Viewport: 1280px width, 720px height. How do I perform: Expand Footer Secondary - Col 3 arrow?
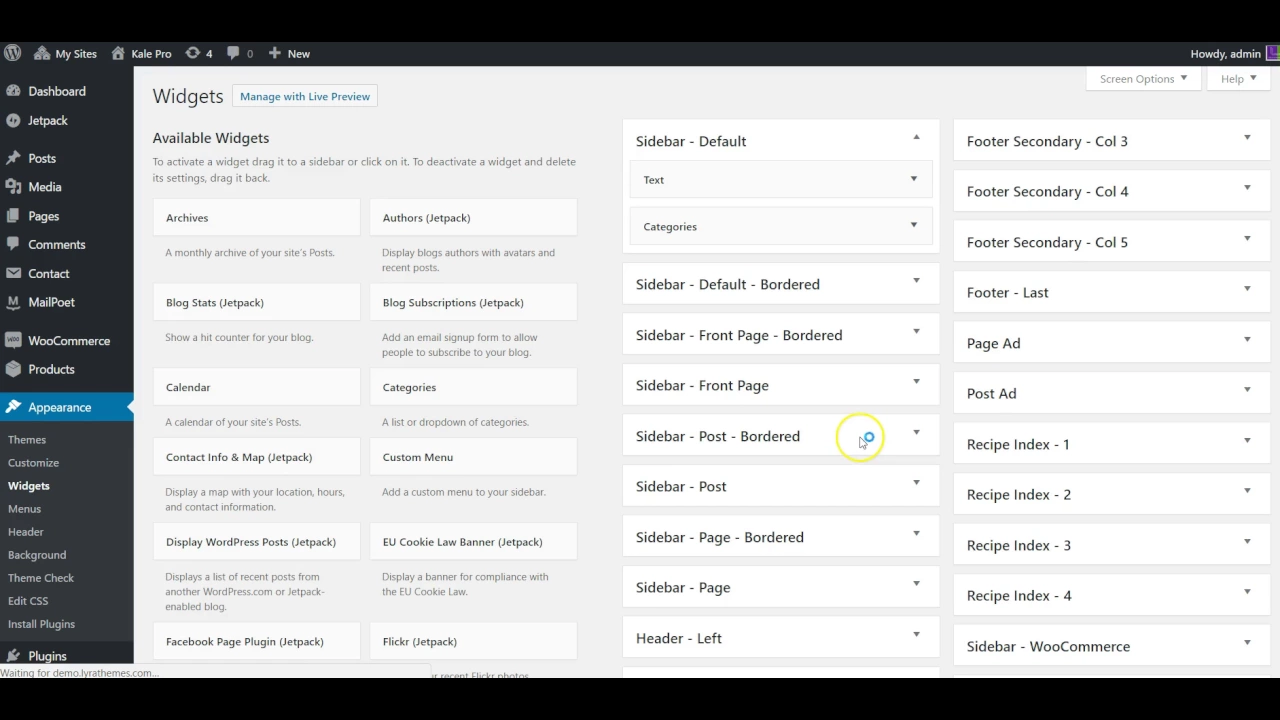pos(1247,138)
